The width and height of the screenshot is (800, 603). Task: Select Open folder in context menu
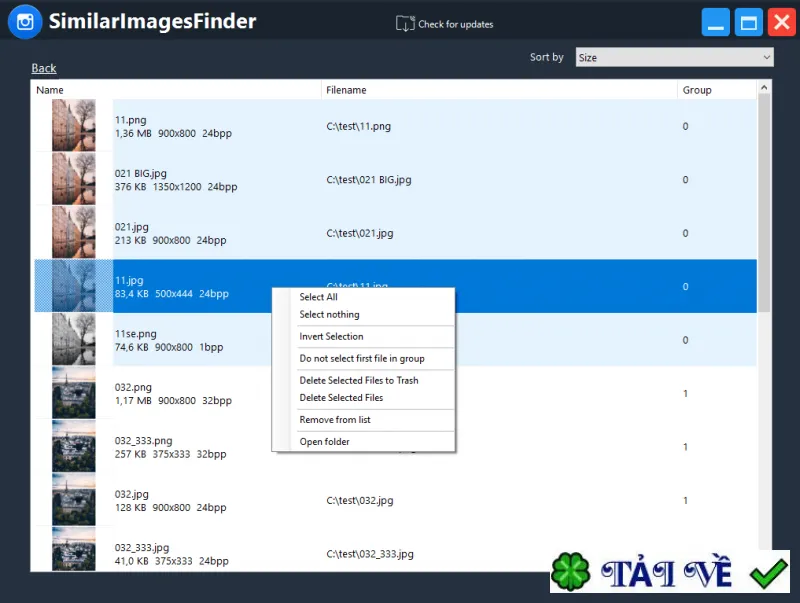coord(324,442)
